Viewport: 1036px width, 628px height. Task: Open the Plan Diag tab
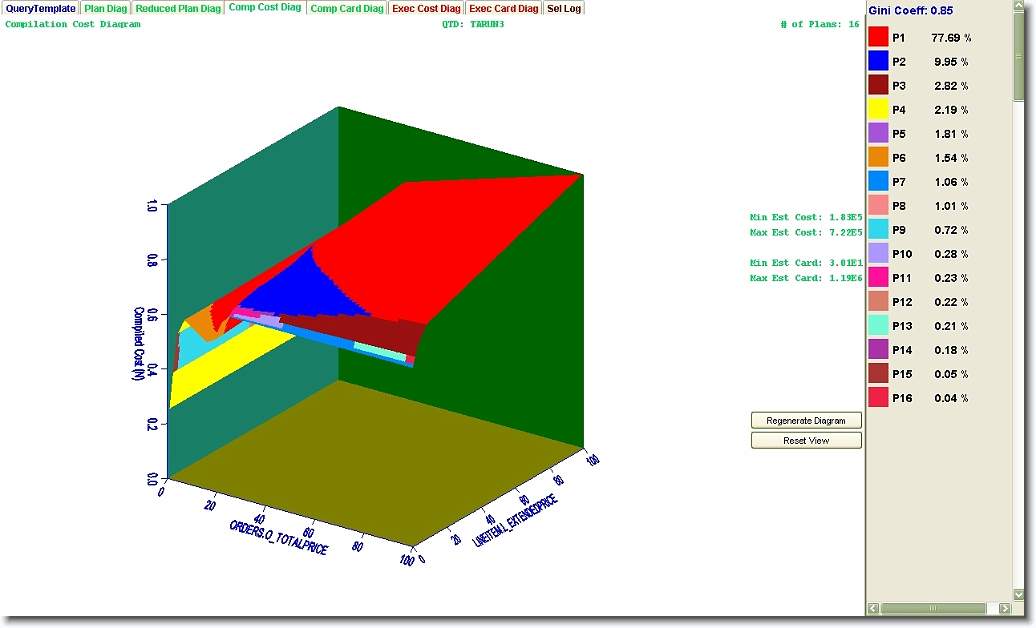point(105,8)
